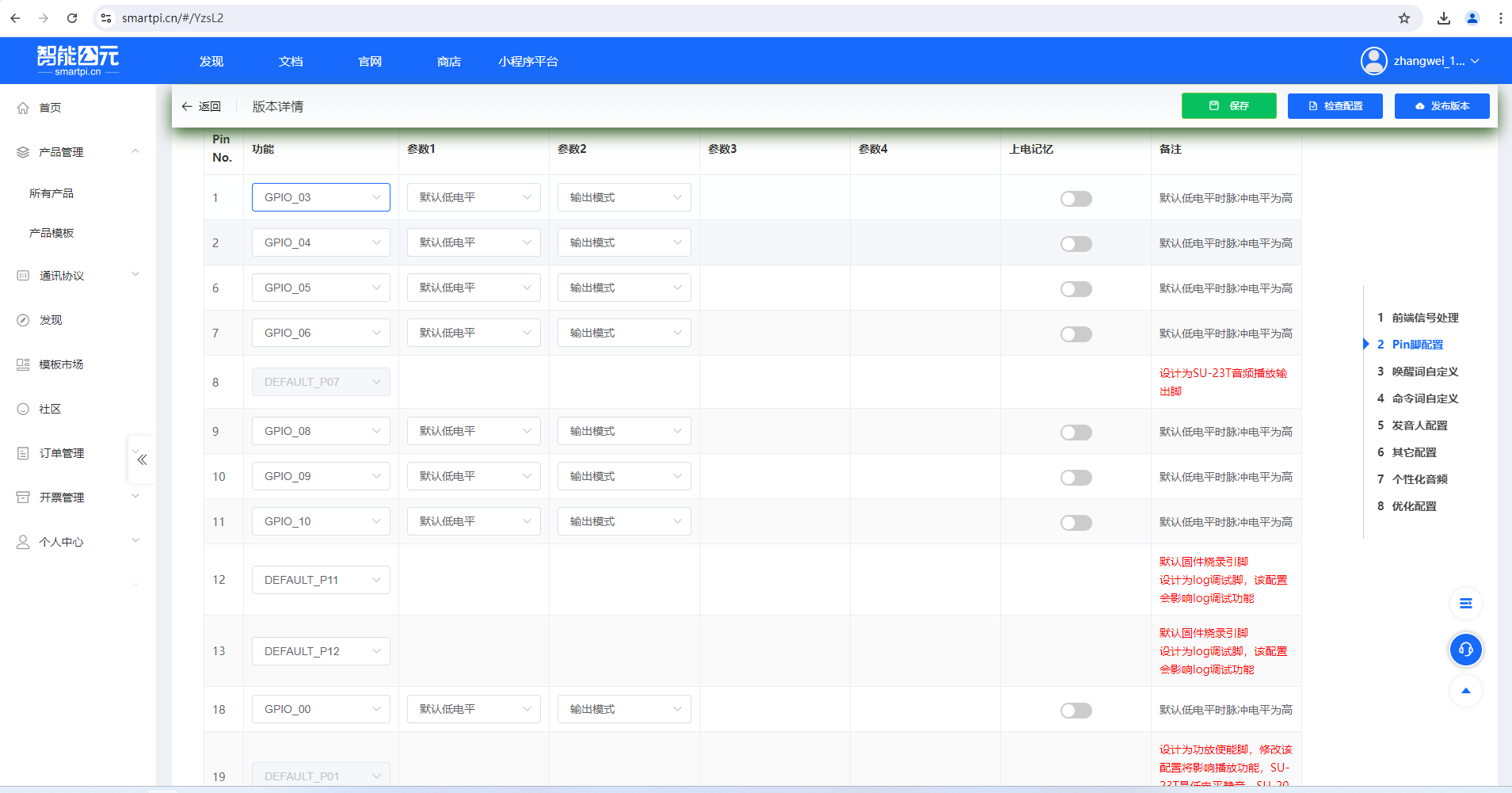
Task: Click the user avatar icon
Action: (1373, 61)
